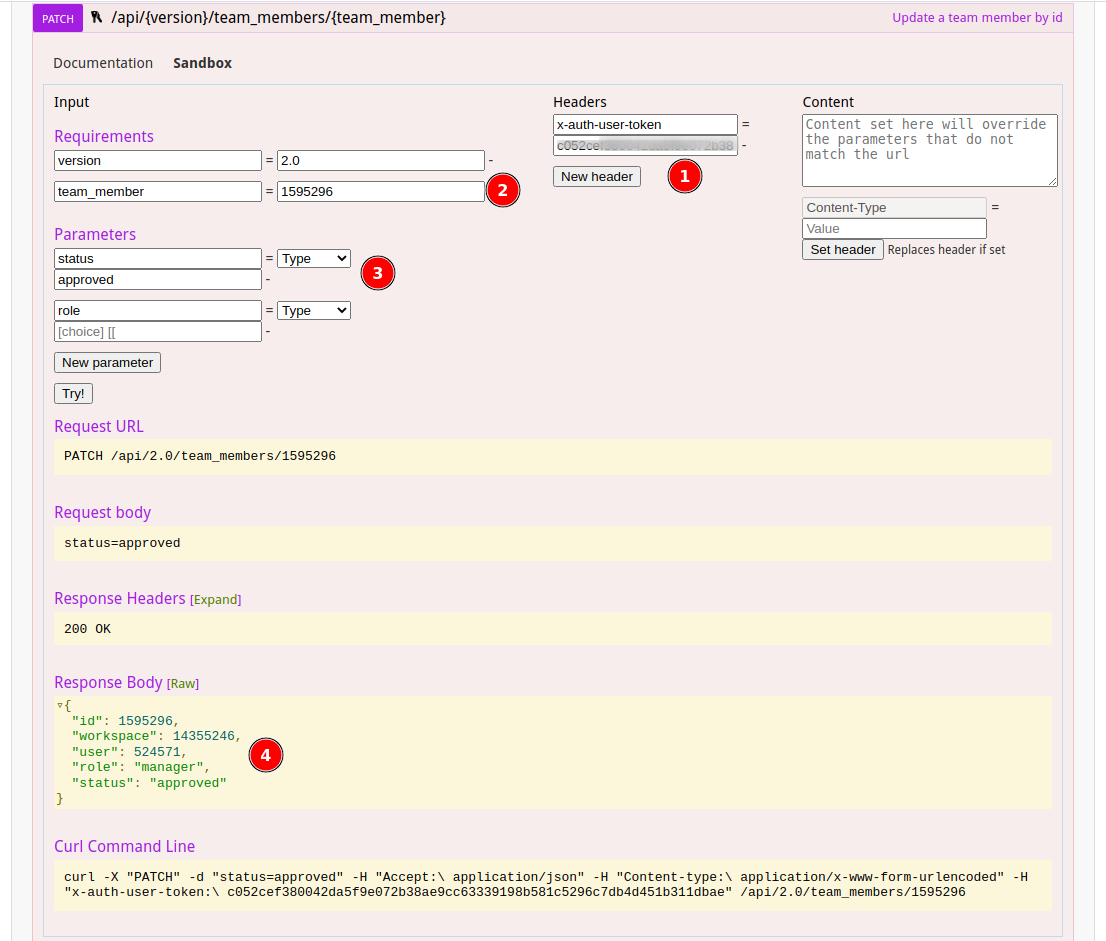Click the keys icon beside endpoint path
Screen dimensions: 1106x941
point(97,18)
